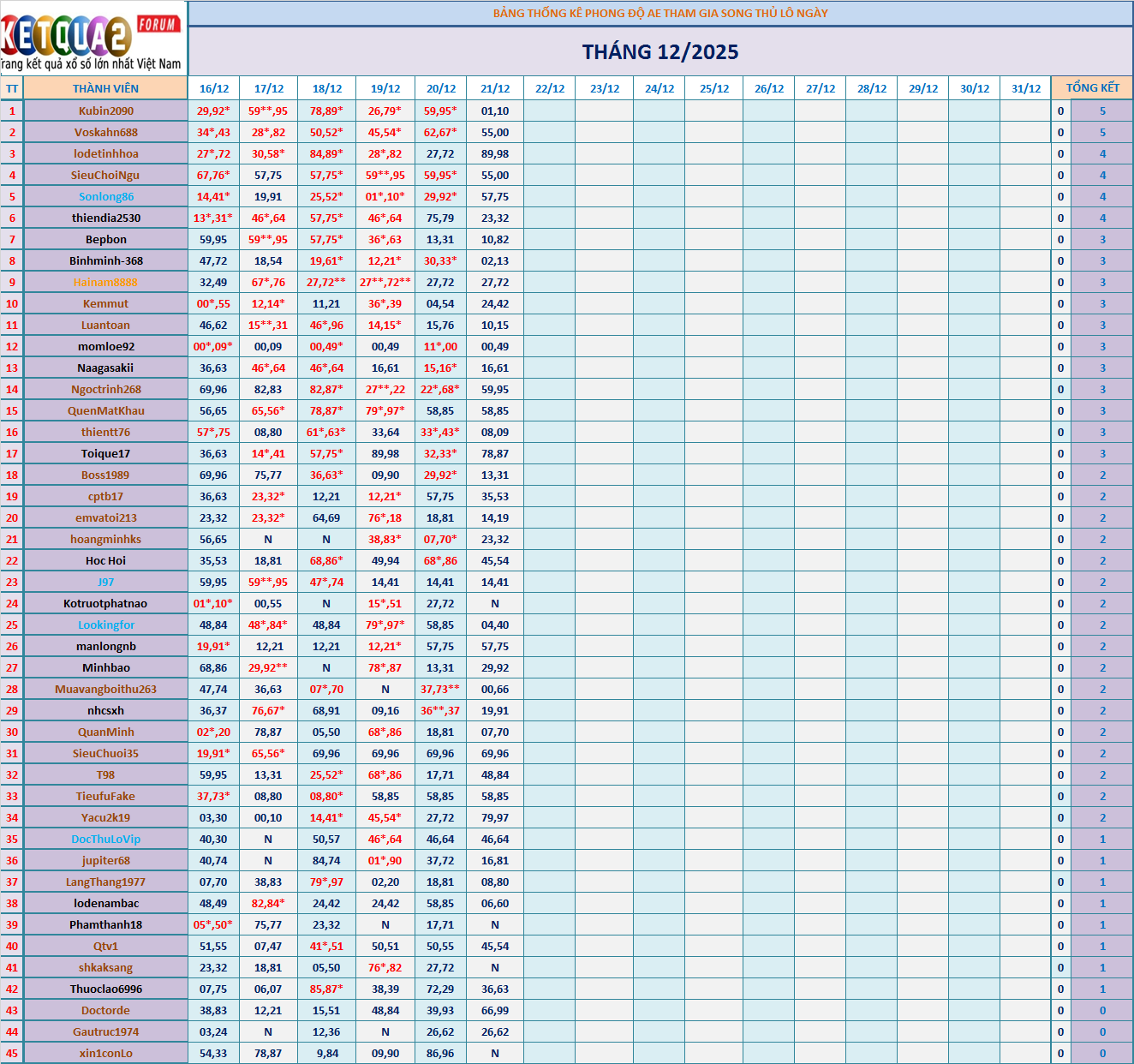Click the Lookingfor member name
The height and width of the screenshot is (1064, 1134).
[x=105, y=625]
